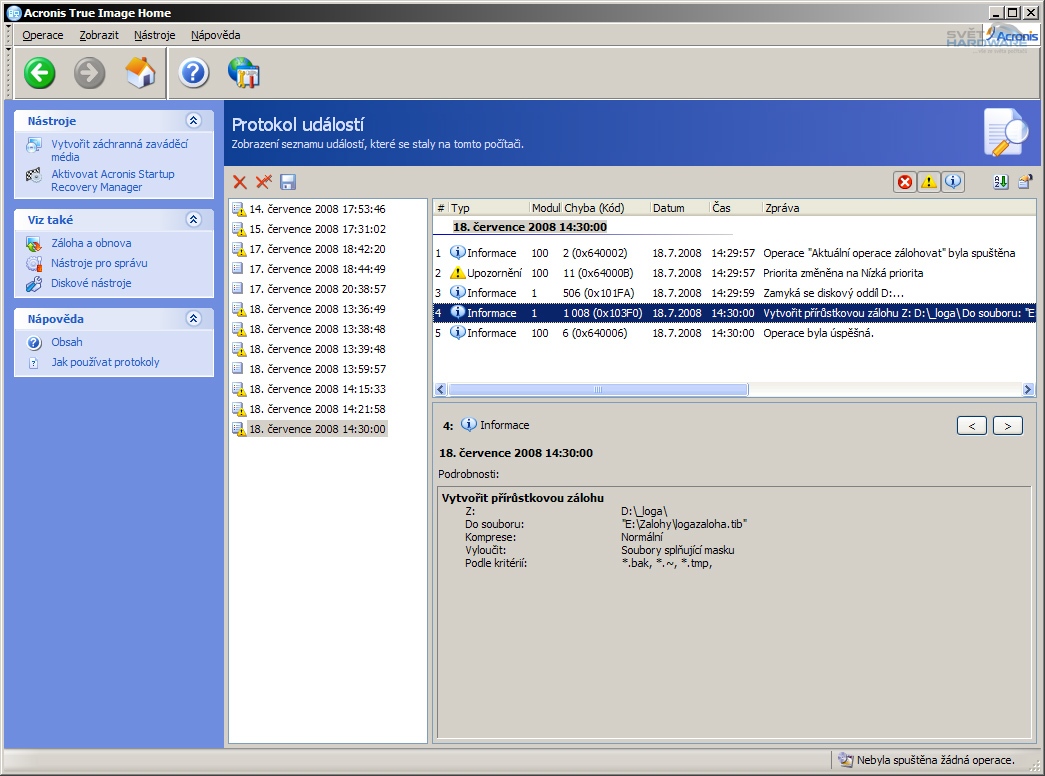
Task: Delete all log entries
Action: point(262,182)
